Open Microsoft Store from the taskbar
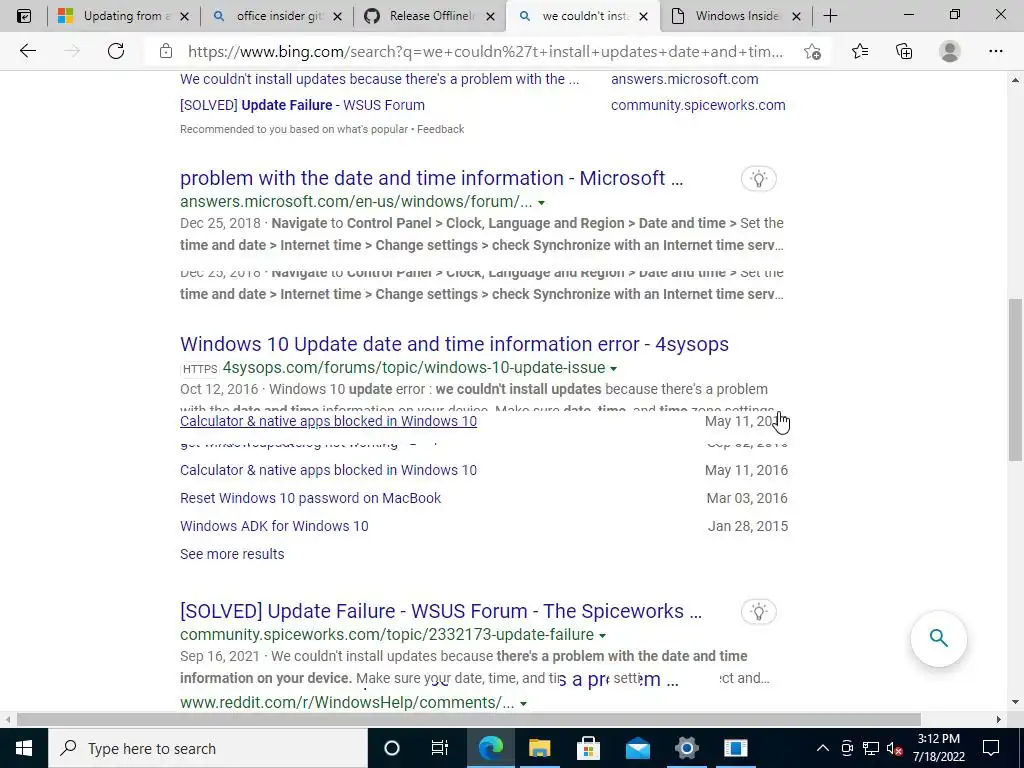 pos(588,748)
